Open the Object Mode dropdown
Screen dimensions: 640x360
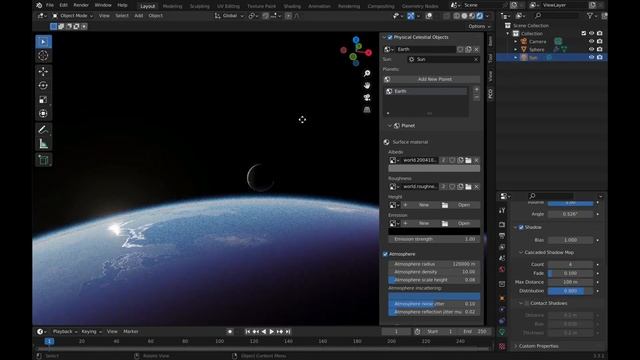coord(73,16)
